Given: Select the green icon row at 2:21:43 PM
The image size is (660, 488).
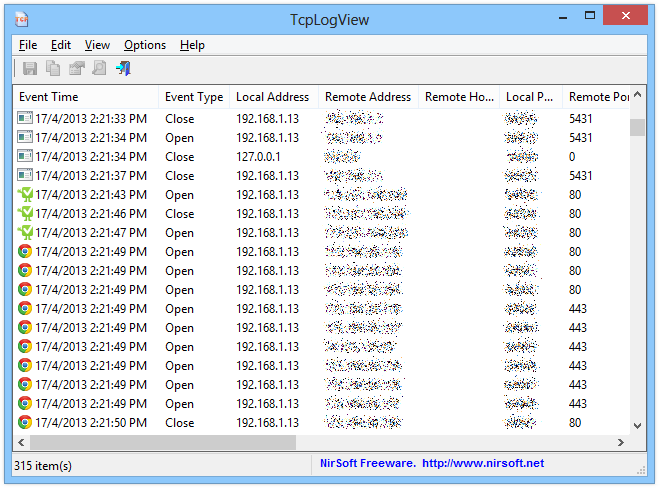Looking at the screenshot, I should coord(90,195).
